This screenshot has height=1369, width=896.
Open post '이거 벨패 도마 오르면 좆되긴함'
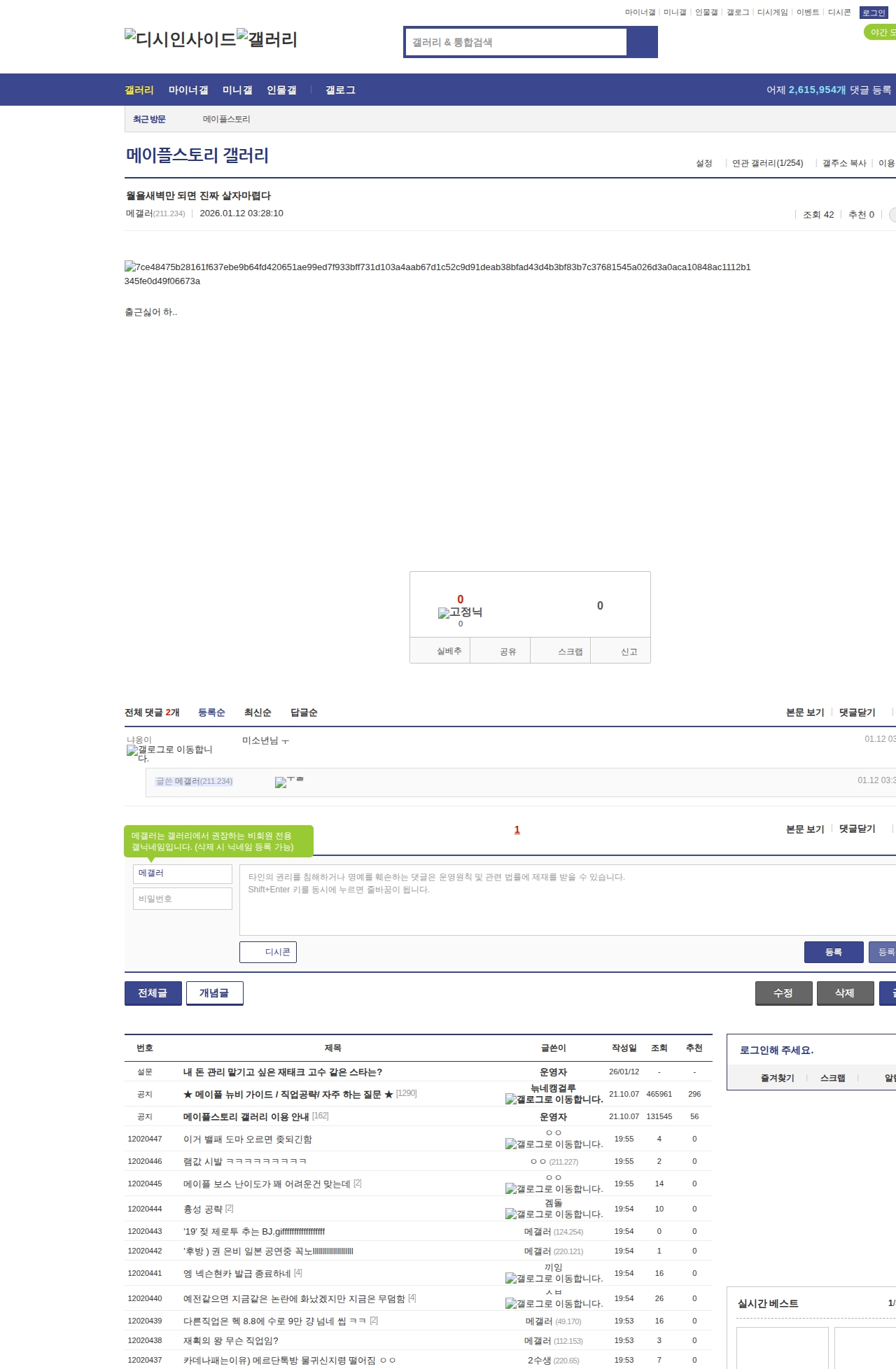pyautogui.click(x=248, y=1139)
